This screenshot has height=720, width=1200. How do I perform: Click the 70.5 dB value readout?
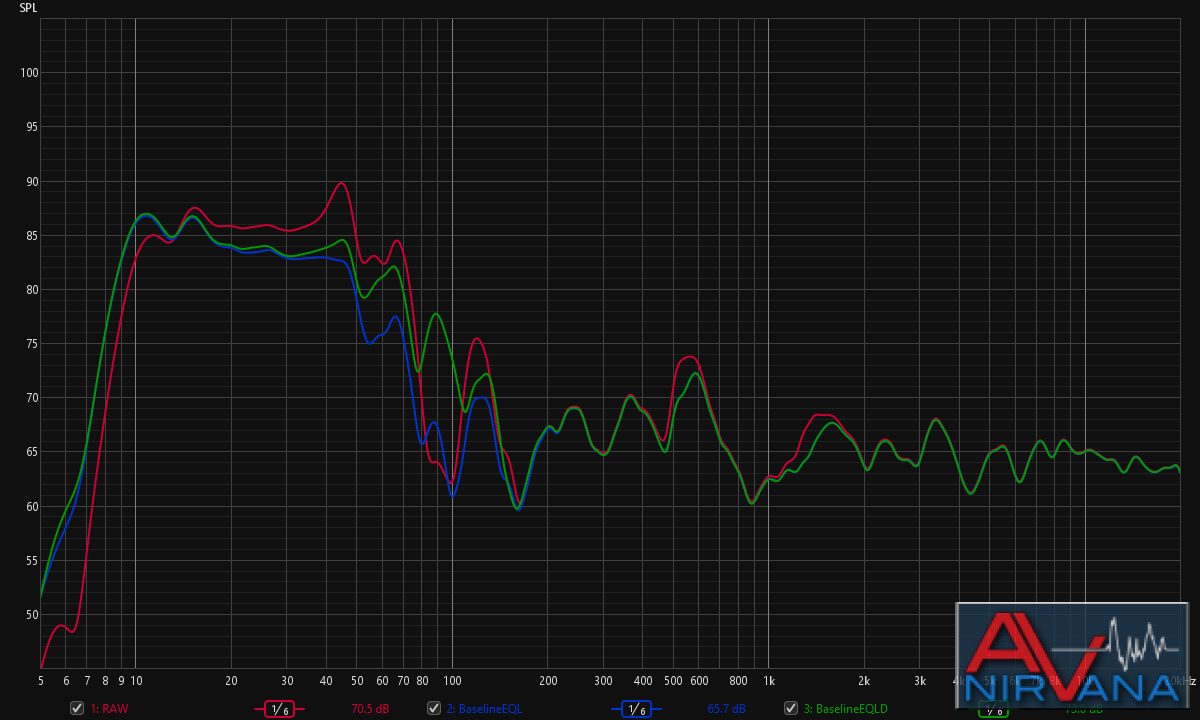(370, 709)
